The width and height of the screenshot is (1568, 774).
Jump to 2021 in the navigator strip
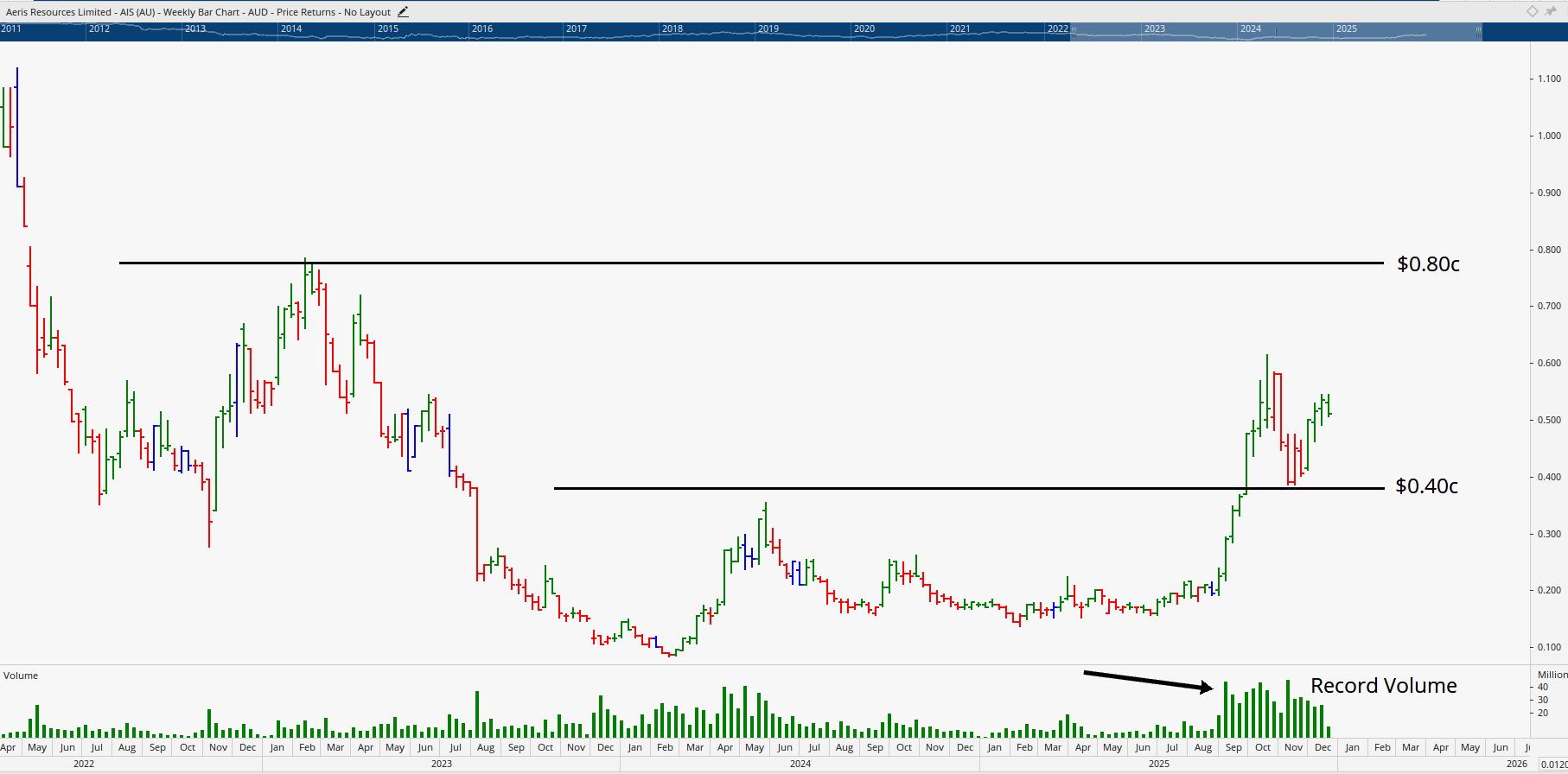pyautogui.click(x=960, y=29)
